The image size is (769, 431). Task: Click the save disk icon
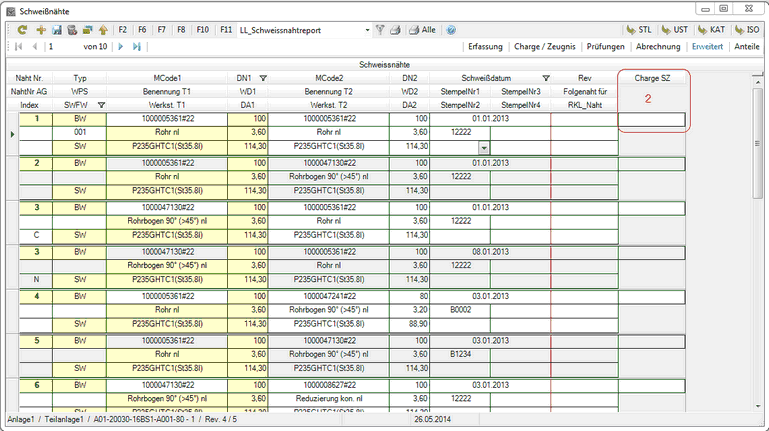click(56, 30)
